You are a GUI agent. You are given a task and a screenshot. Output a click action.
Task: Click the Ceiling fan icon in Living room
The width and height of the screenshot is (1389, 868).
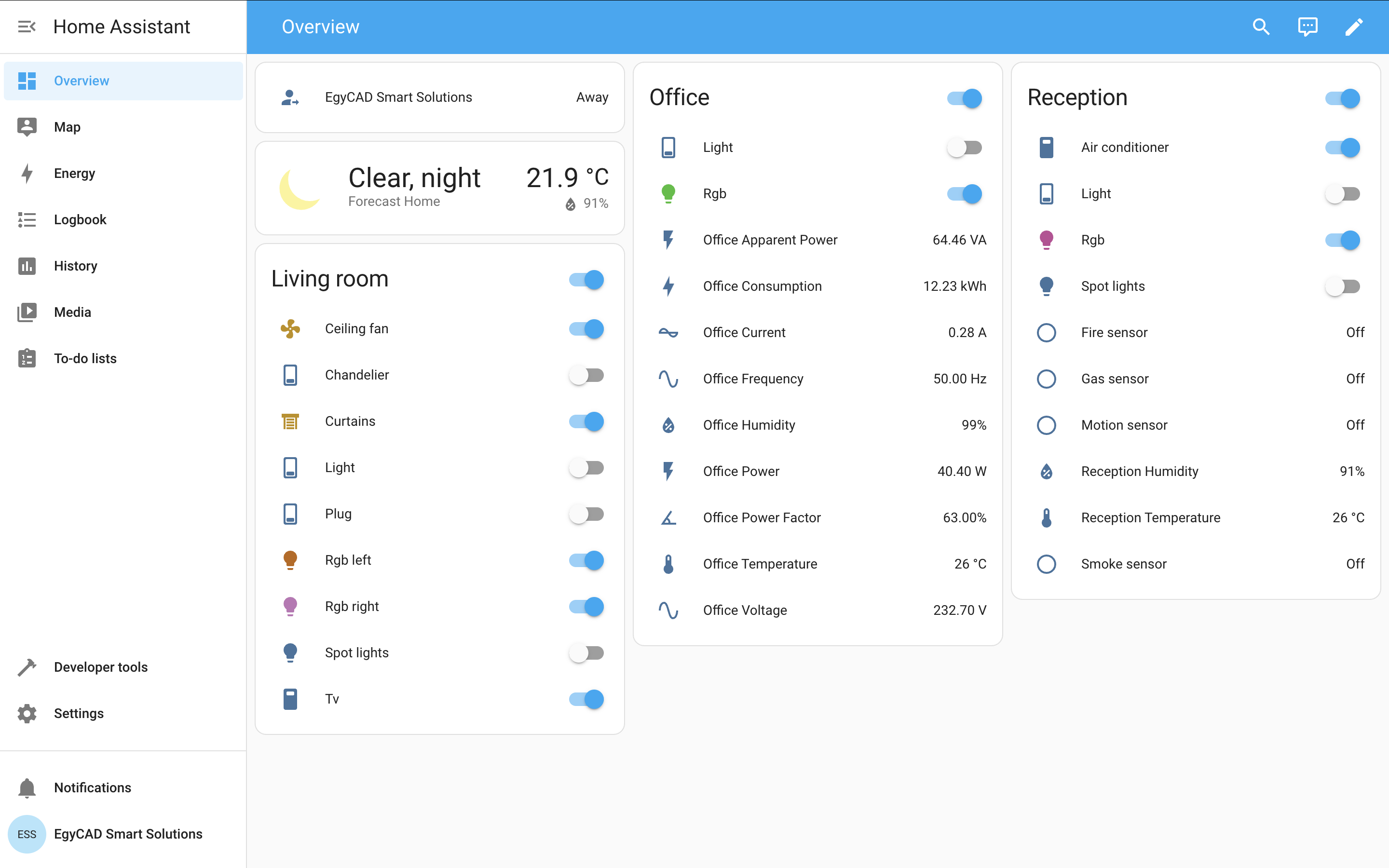pos(291,328)
